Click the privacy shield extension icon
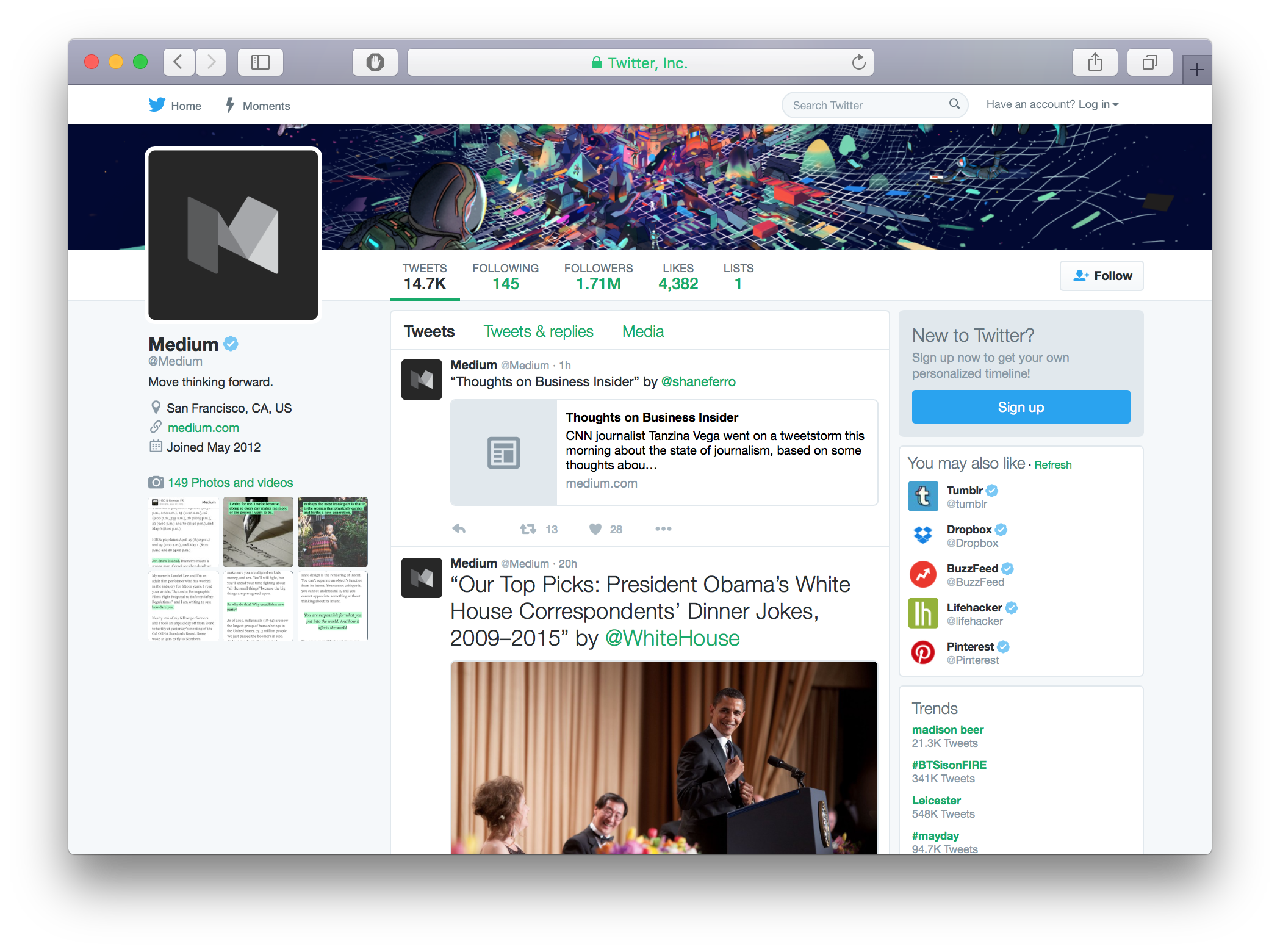The width and height of the screenshot is (1280, 952). [375, 62]
